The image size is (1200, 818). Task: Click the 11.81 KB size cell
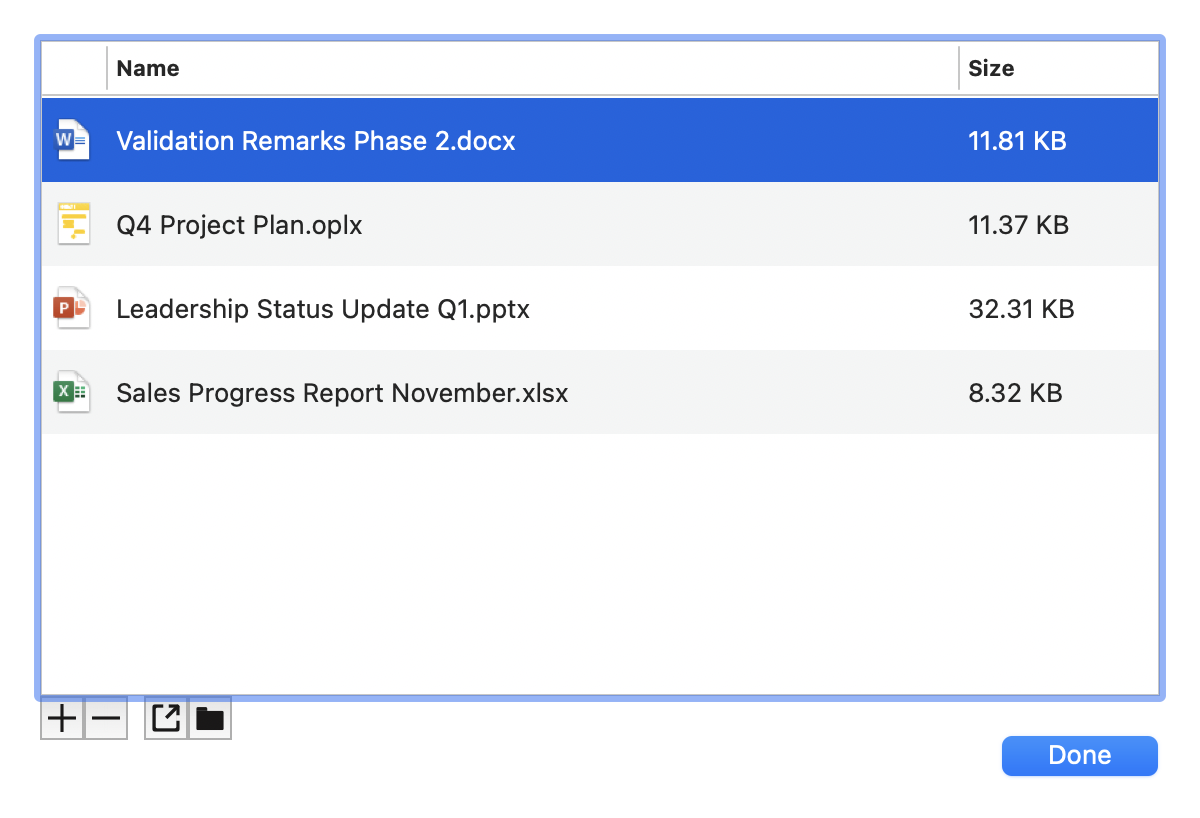pyautogui.click(x=1017, y=141)
